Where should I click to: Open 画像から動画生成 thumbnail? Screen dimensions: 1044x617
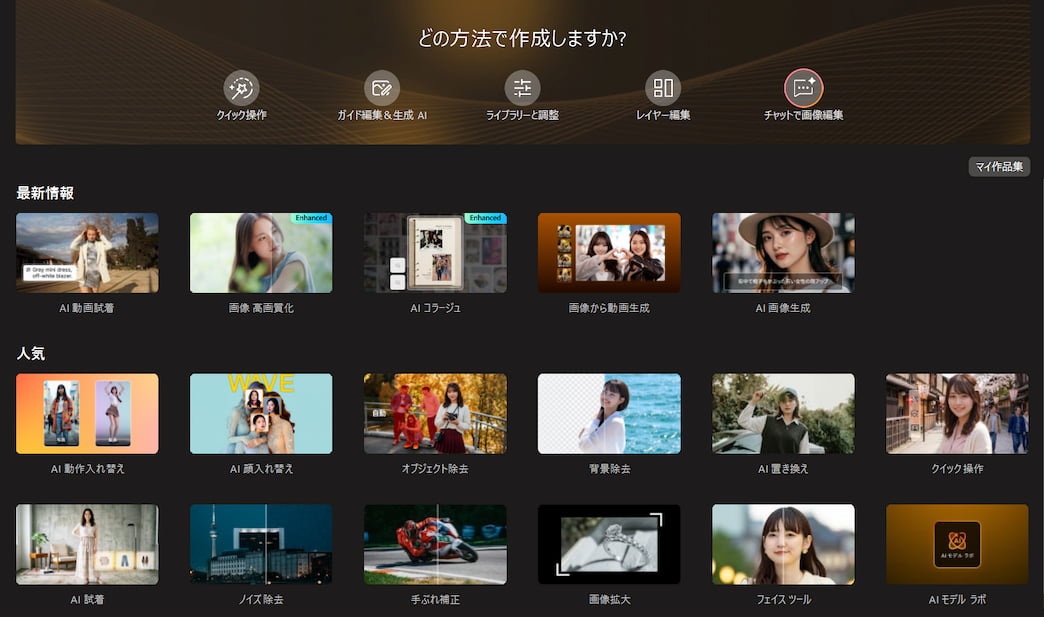click(x=609, y=253)
